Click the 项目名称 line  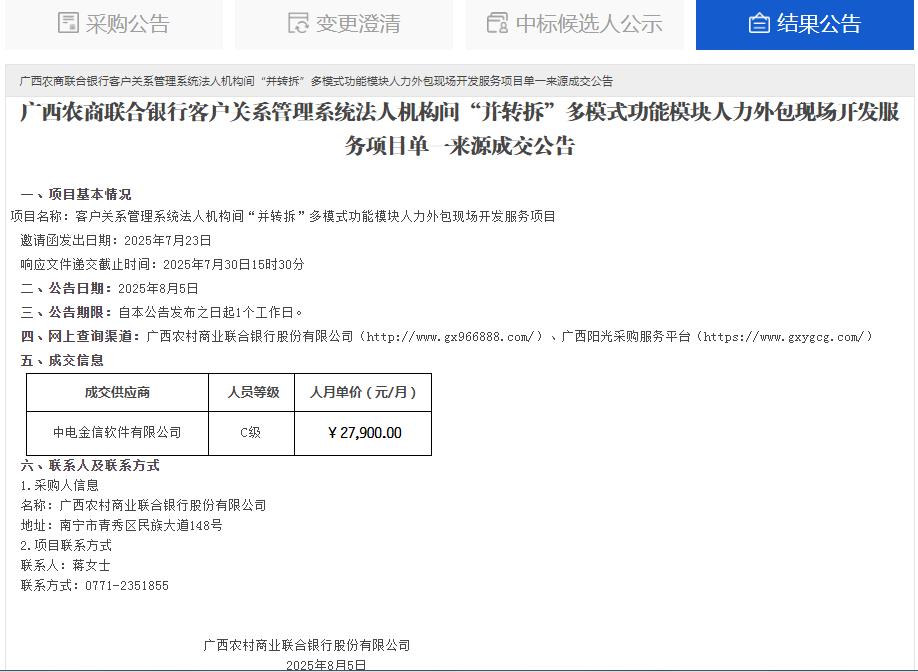coord(283,217)
